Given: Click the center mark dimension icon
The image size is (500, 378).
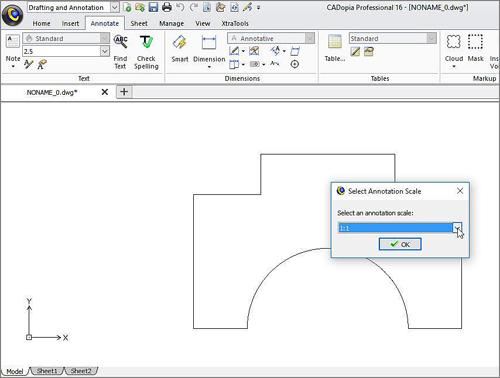Looking at the screenshot, I should pyautogui.click(x=295, y=64).
